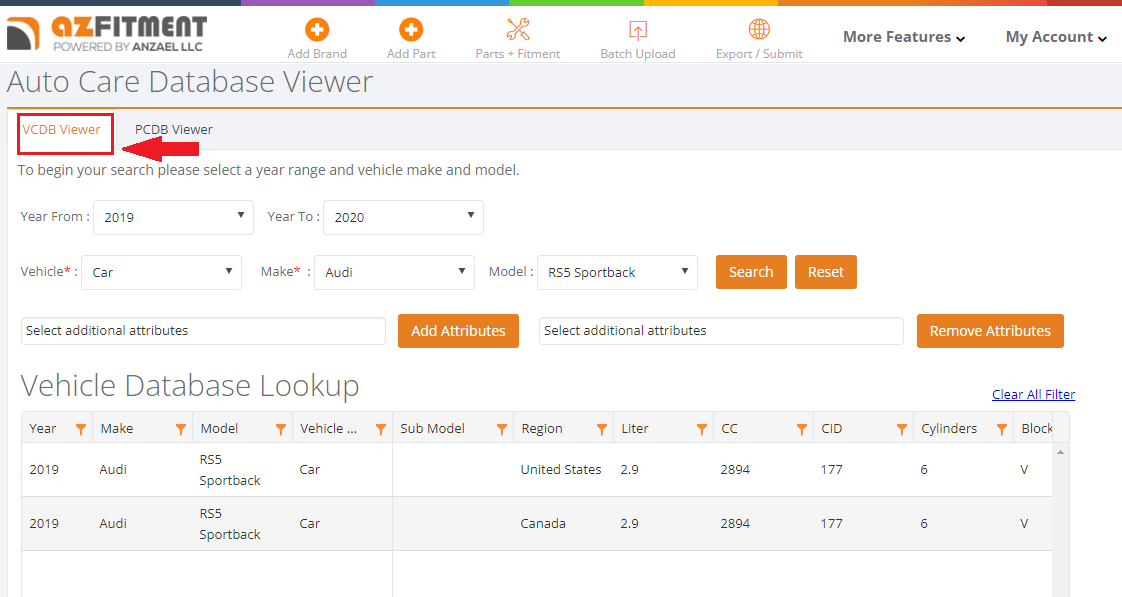
Task: Open the Batch Upload icon
Action: point(638,30)
